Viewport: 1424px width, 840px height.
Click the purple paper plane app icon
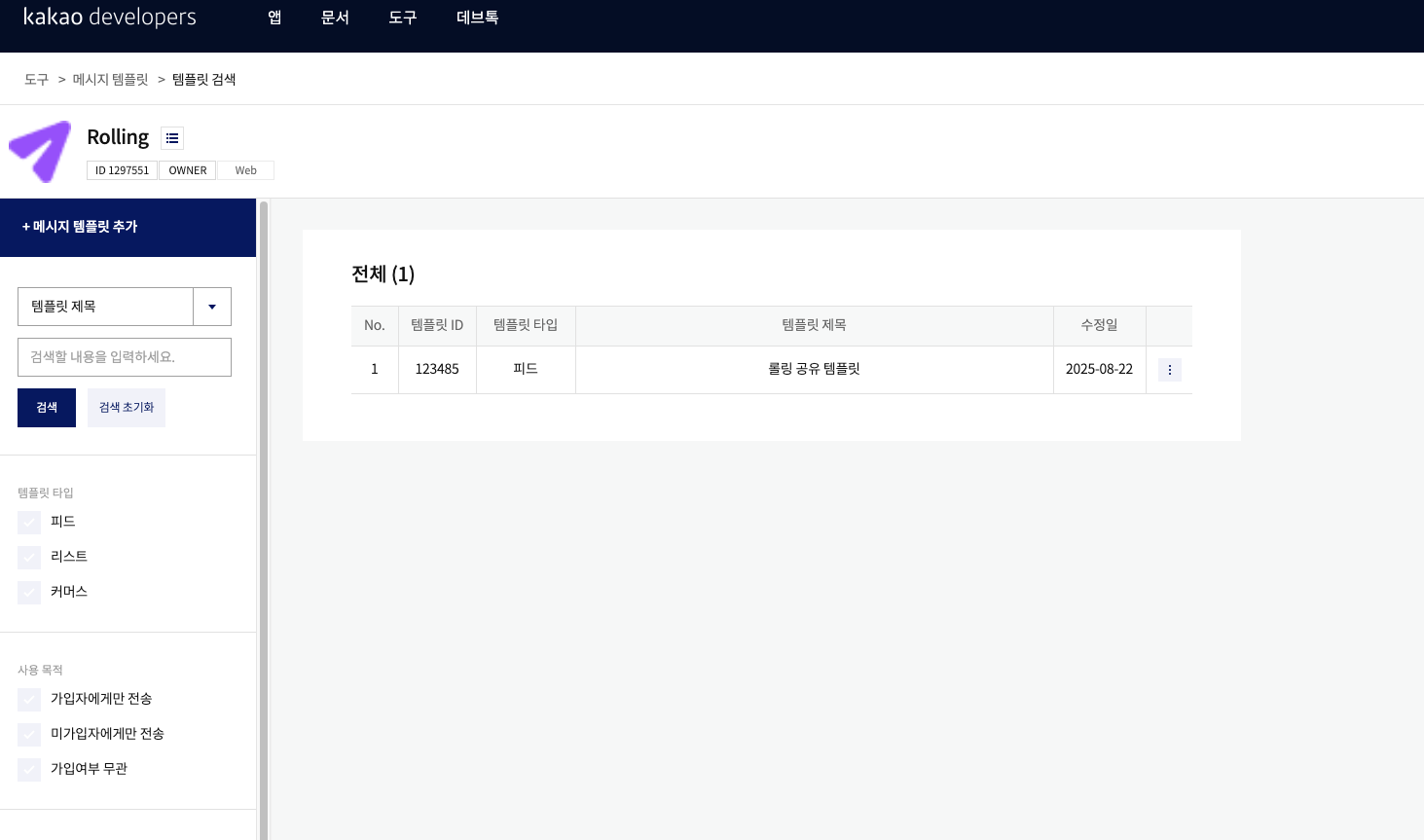40,151
